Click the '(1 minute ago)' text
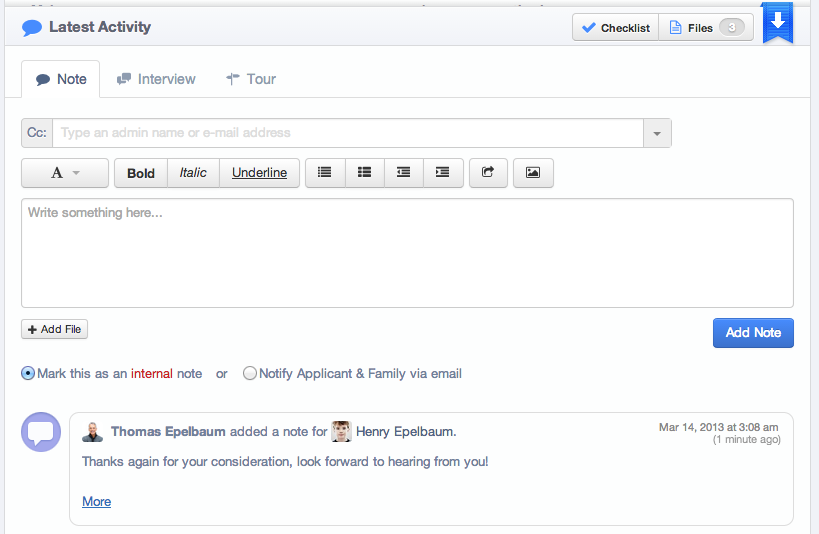Screen dimensions: 819x534 point(747,439)
